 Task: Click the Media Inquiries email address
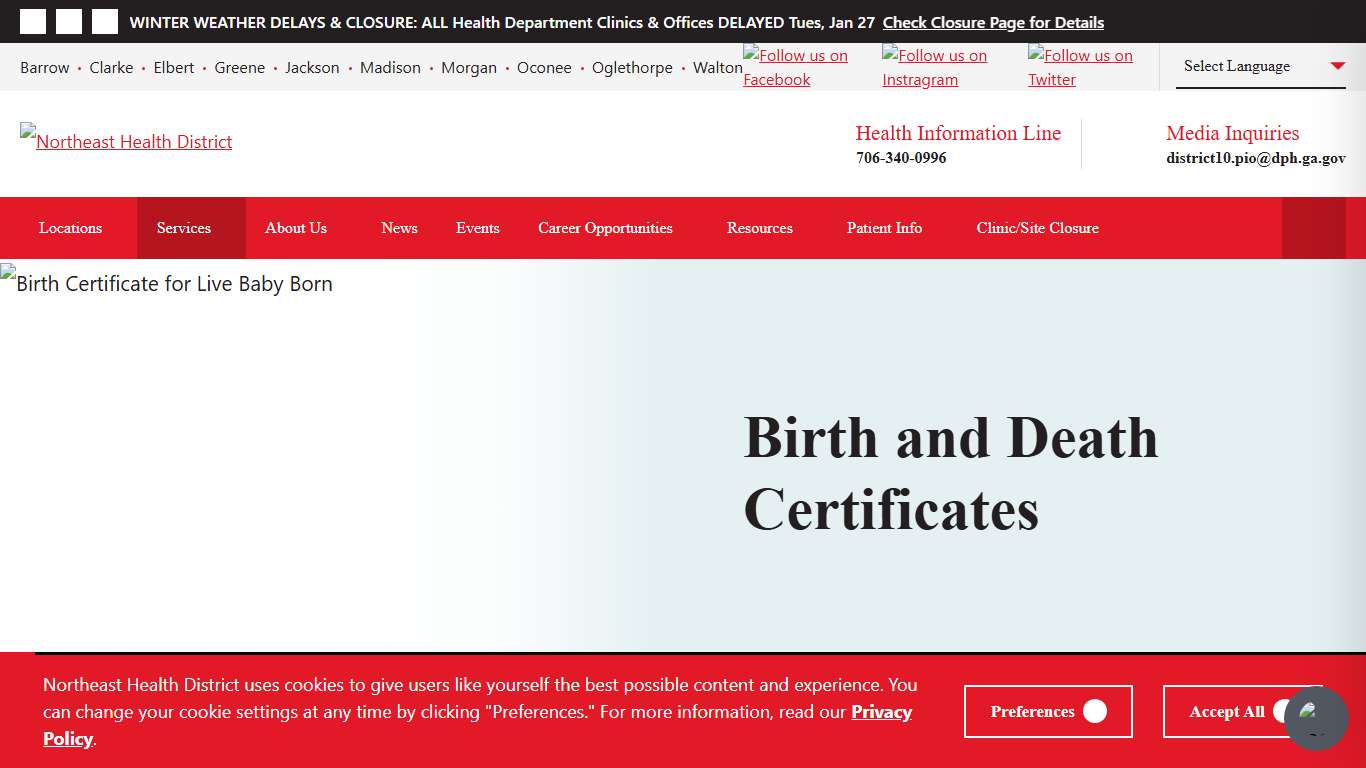point(1255,157)
